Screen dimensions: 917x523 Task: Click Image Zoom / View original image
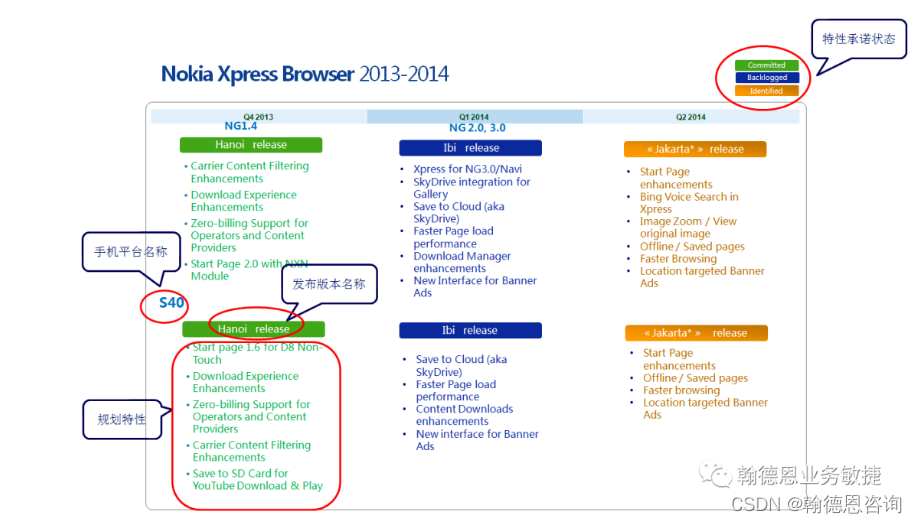pyautogui.click(x=688, y=228)
